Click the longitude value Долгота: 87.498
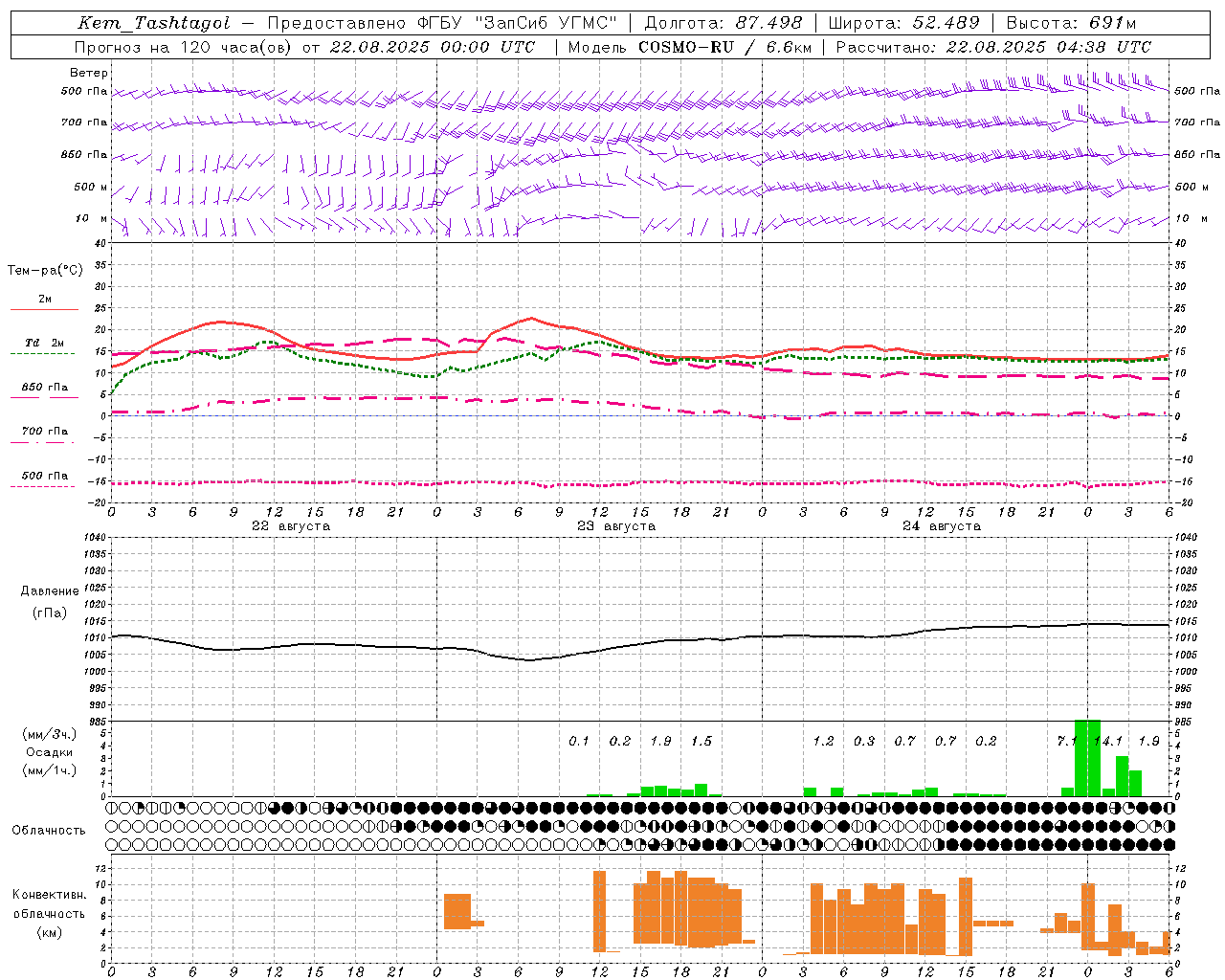The width and height of the screenshot is (1225, 980). click(724, 23)
